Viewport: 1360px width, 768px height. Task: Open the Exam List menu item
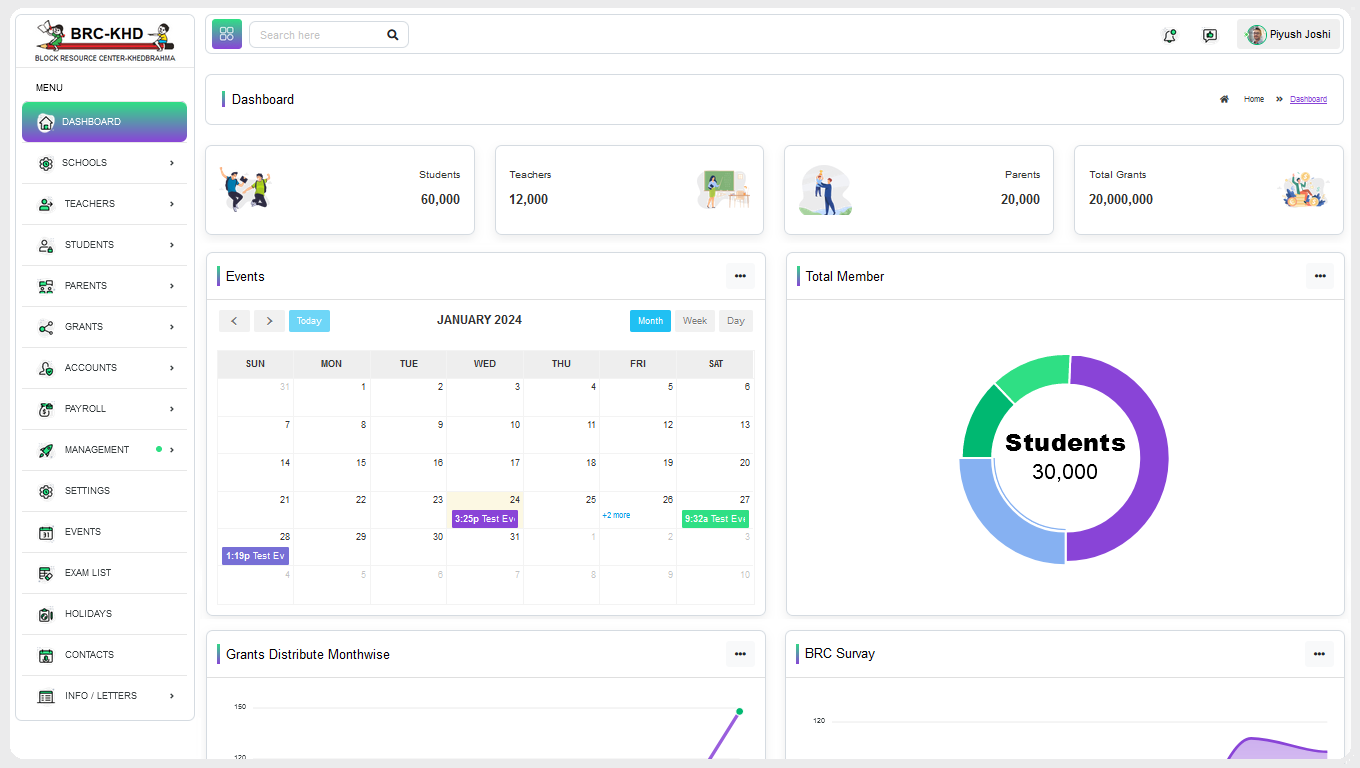88,573
